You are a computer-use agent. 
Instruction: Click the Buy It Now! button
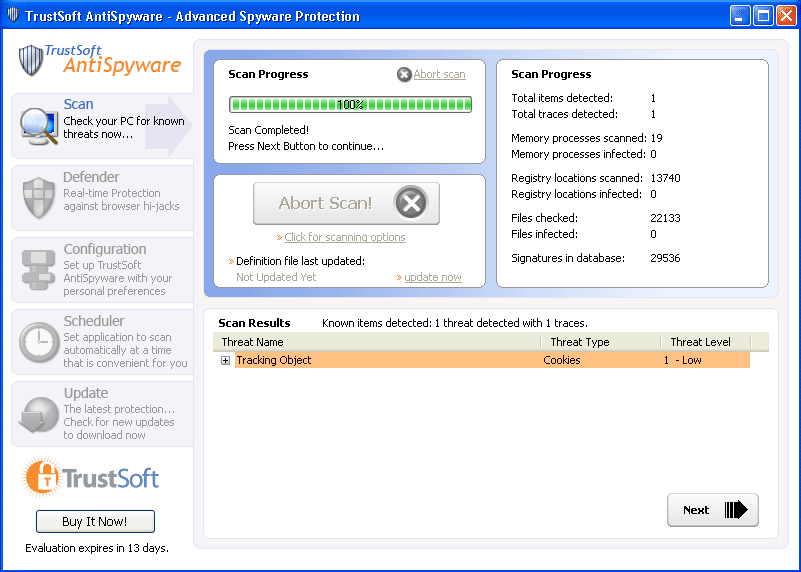(x=95, y=521)
